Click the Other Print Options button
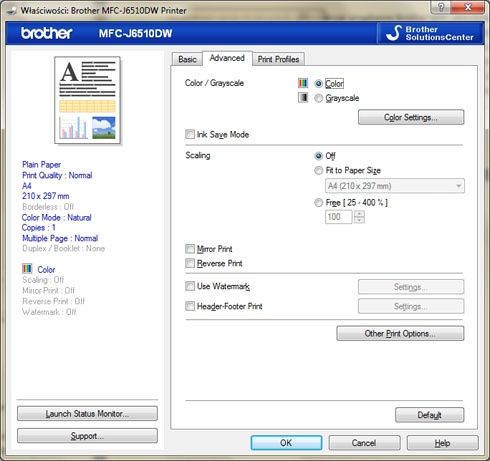Image resolution: width=490 pixels, height=461 pixels. click(x=400, y=333)
